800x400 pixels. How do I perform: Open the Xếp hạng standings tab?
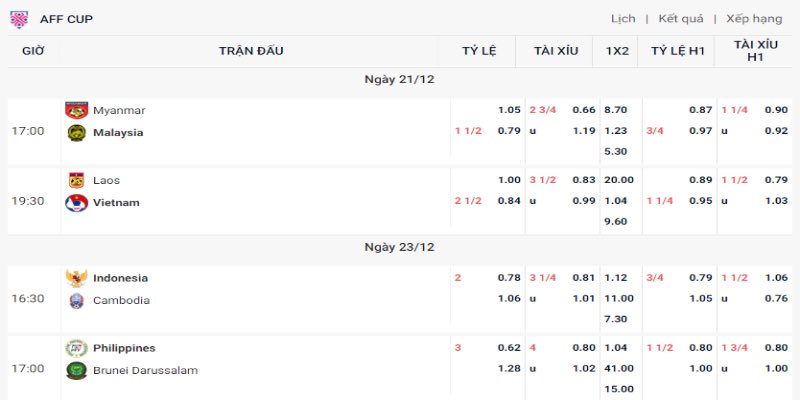[x=754, y=19]
